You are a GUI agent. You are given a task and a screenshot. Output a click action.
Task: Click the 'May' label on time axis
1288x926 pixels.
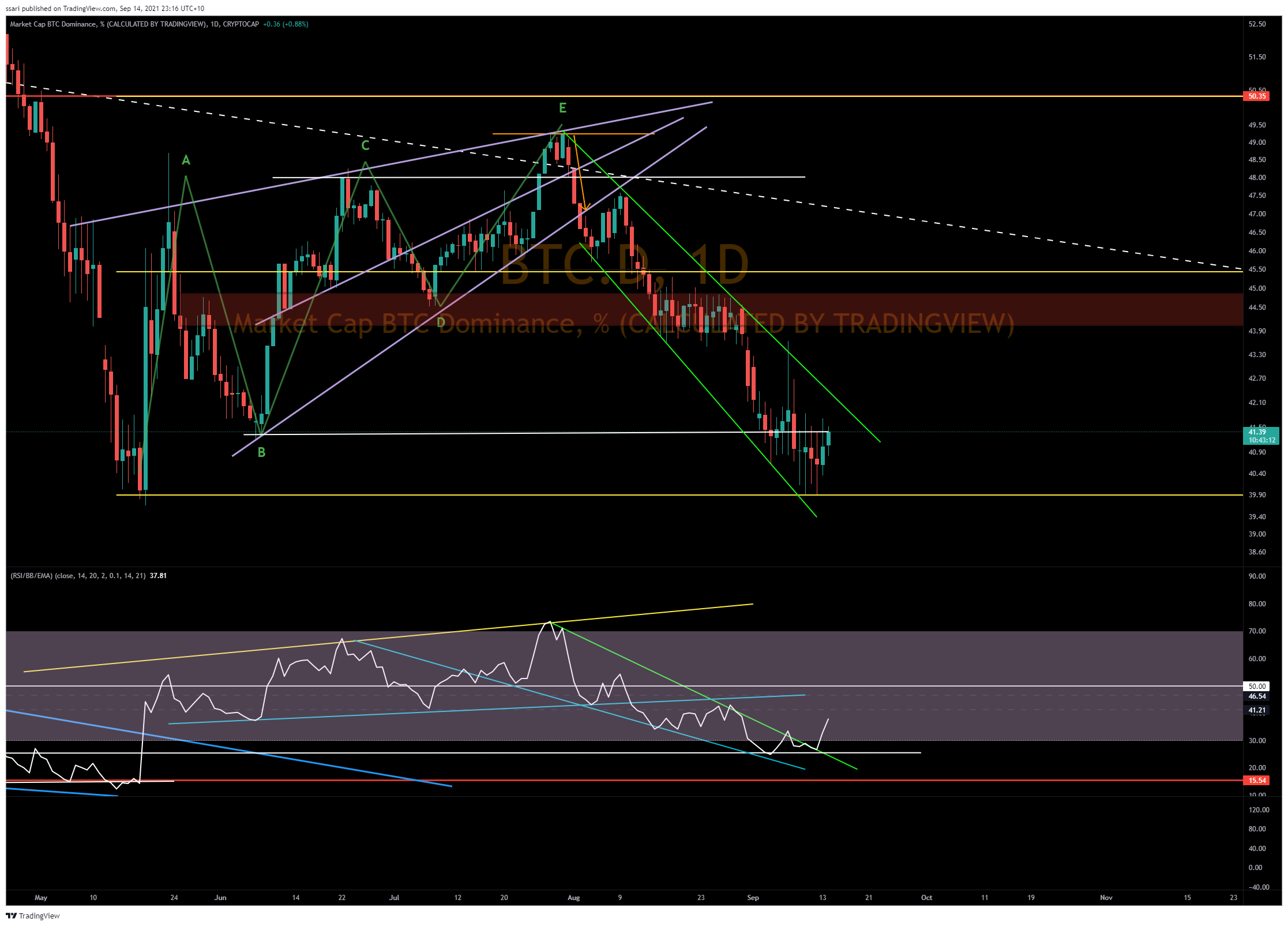41,898
